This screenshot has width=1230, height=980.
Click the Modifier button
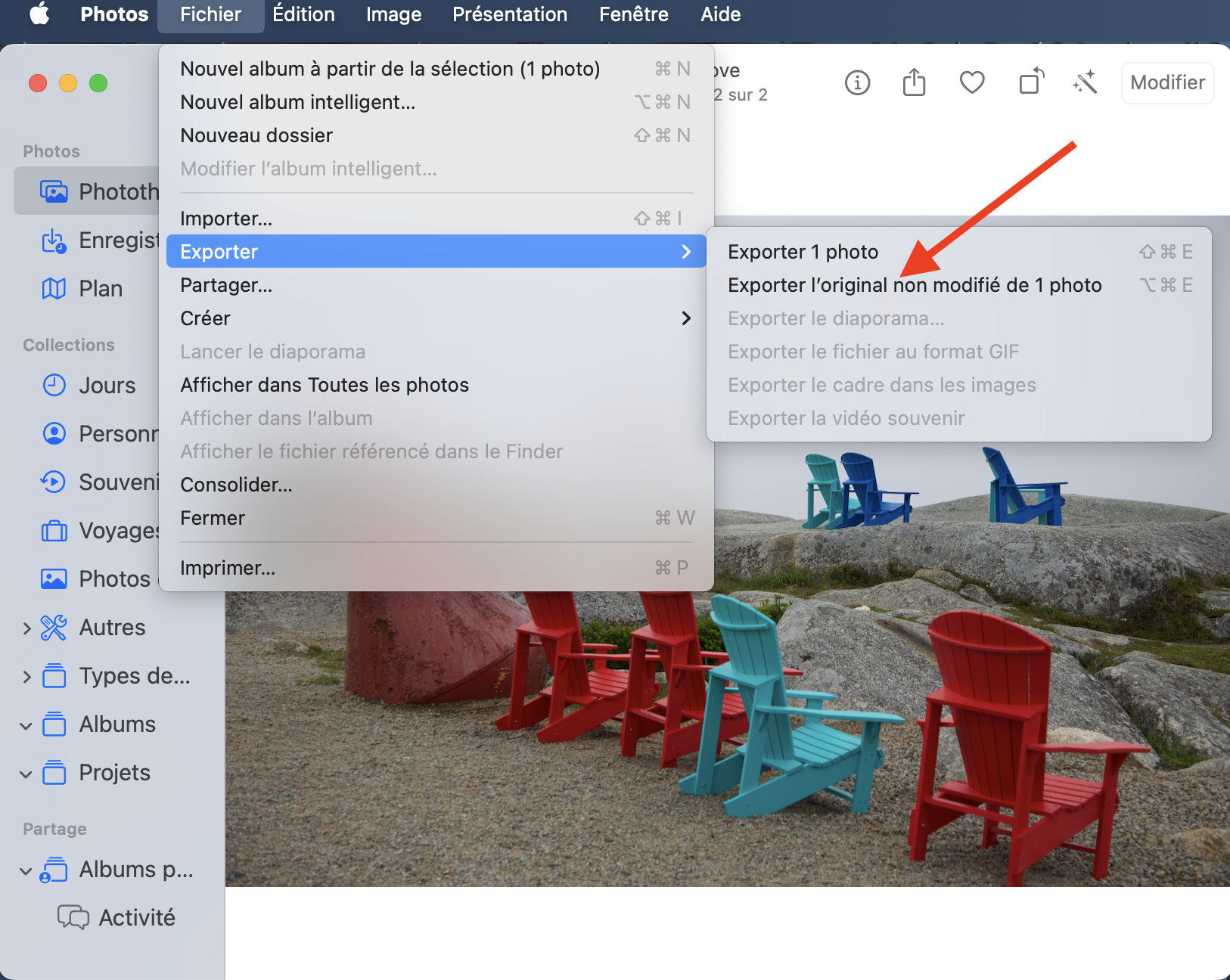pyautogui.click(x=1167, y=82)
